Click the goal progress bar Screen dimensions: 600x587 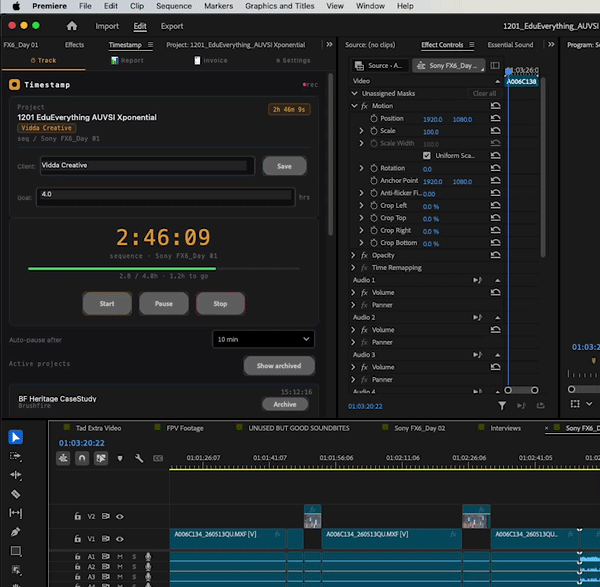click(x=164, y=269)
